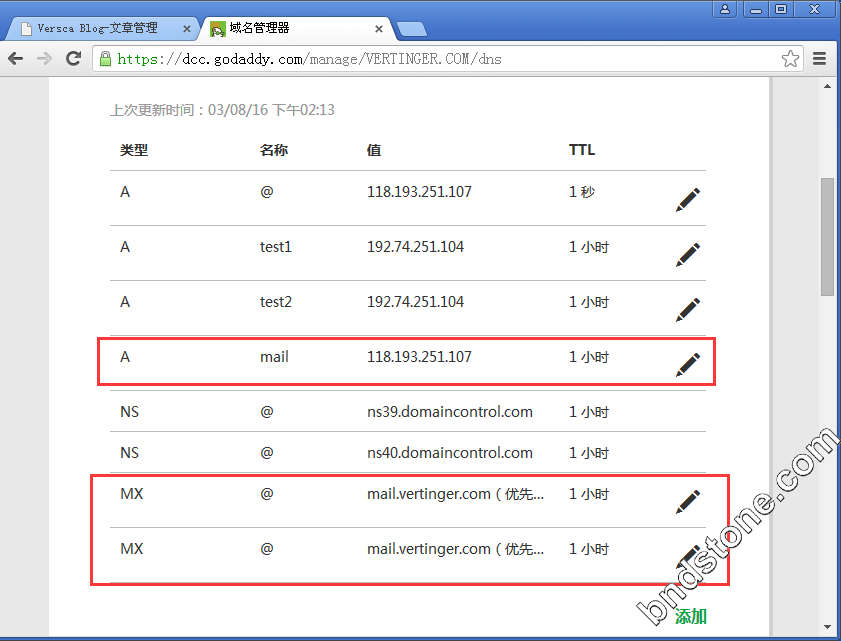
Task: Edit the first MX record
Action: point(688,502)
